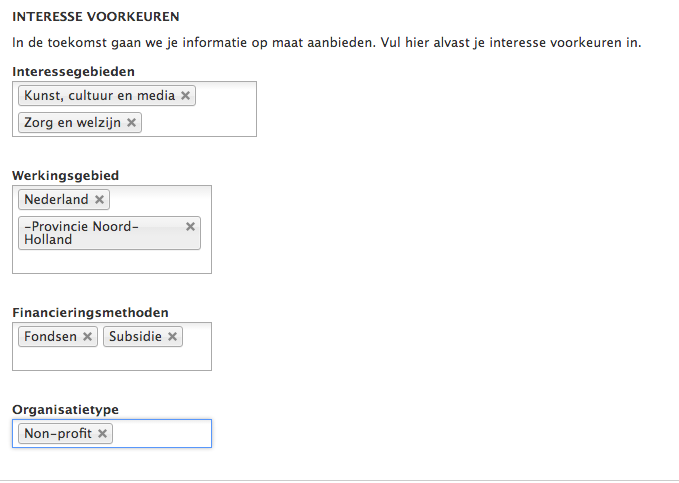Select the 'Nederland' tag text
The image size is (679, 483).
[56, 199]
